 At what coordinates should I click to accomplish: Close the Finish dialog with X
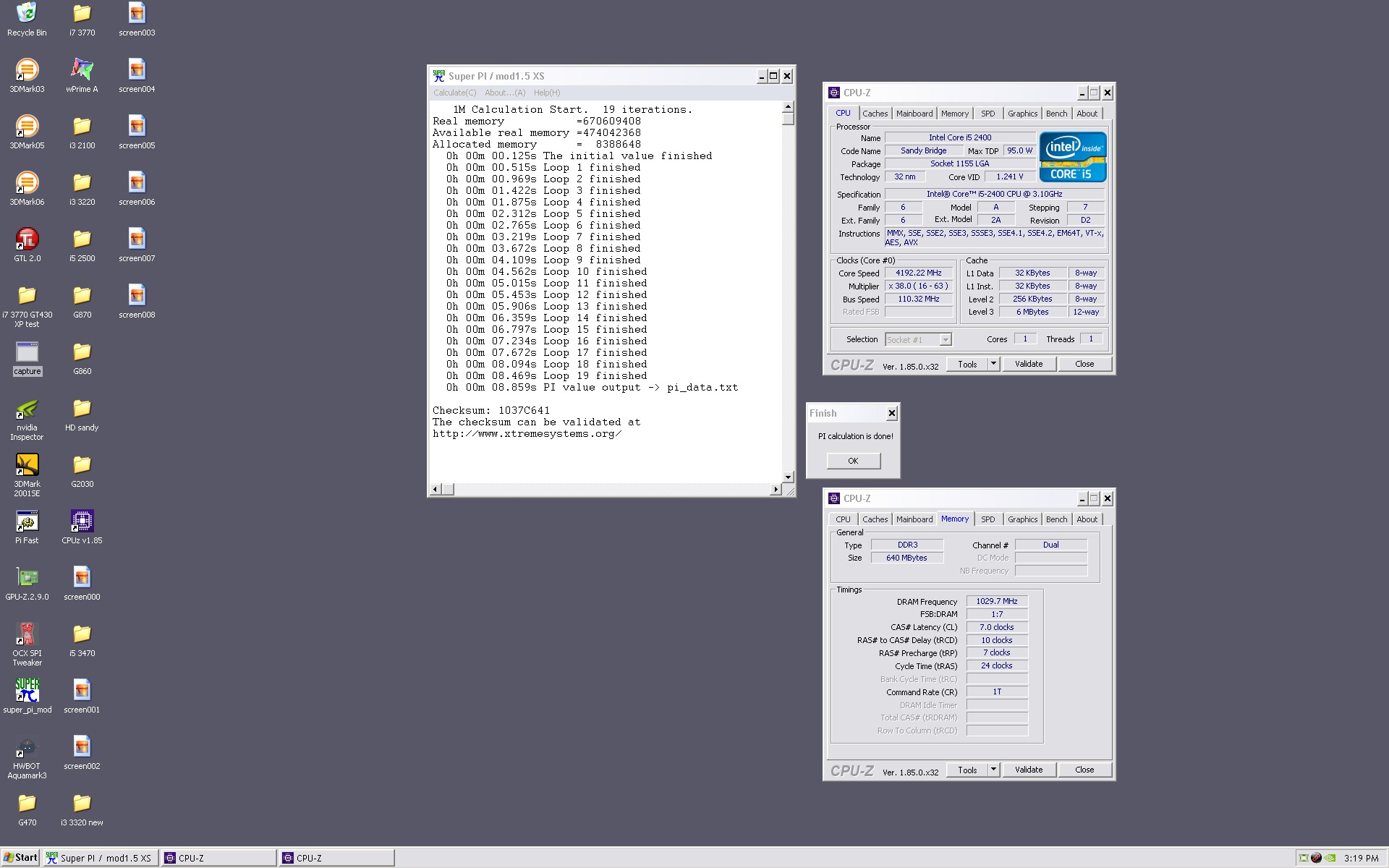click(891, 413)
